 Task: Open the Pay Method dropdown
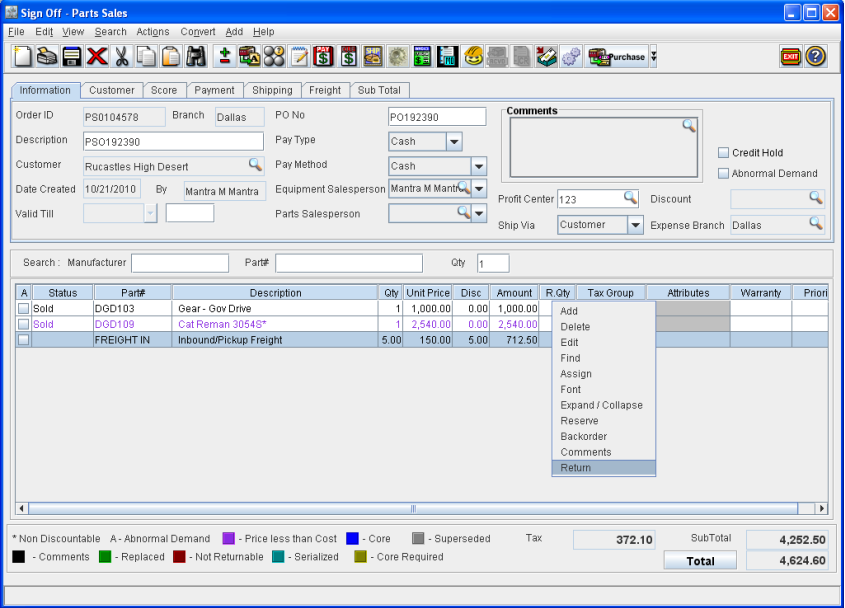pyautogui.click(x=479, y=167)
